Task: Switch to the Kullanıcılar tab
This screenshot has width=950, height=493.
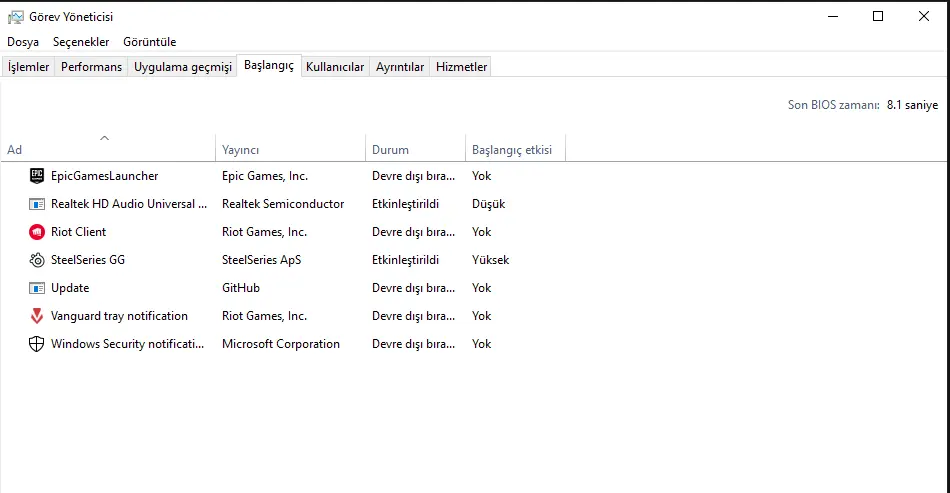Action: pos(335,67)
